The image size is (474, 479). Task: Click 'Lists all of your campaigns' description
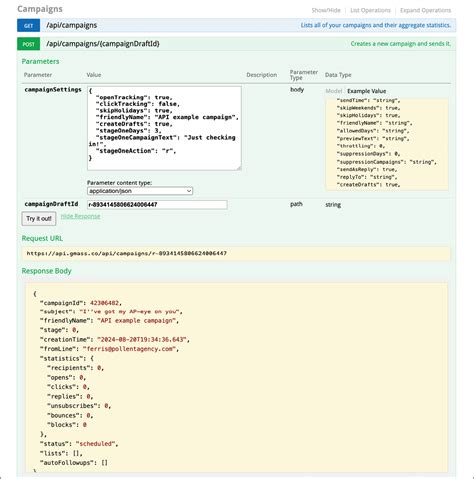[376, 25]
